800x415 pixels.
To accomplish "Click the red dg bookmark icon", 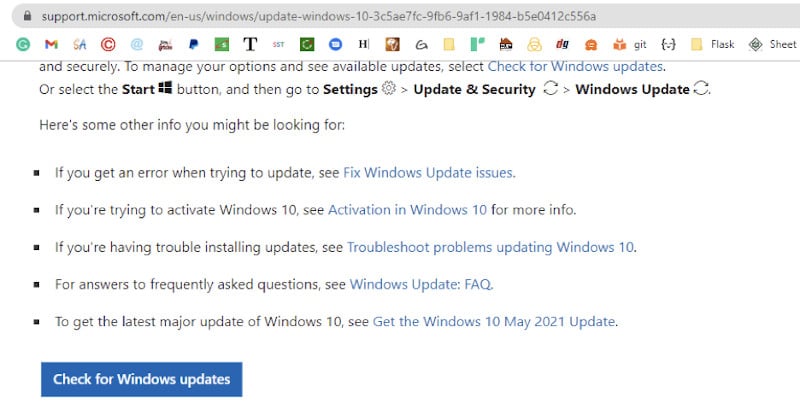I will (562, 44).
